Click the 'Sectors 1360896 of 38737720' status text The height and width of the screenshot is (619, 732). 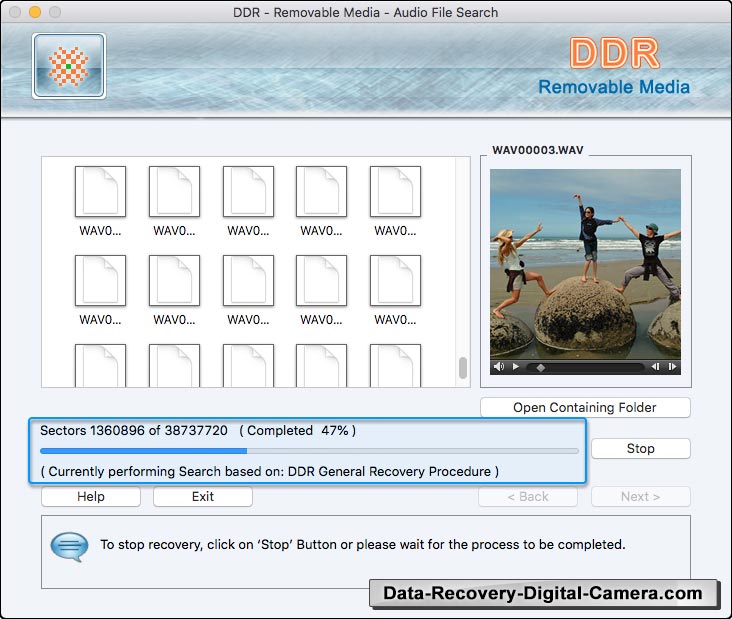[134, 430]
